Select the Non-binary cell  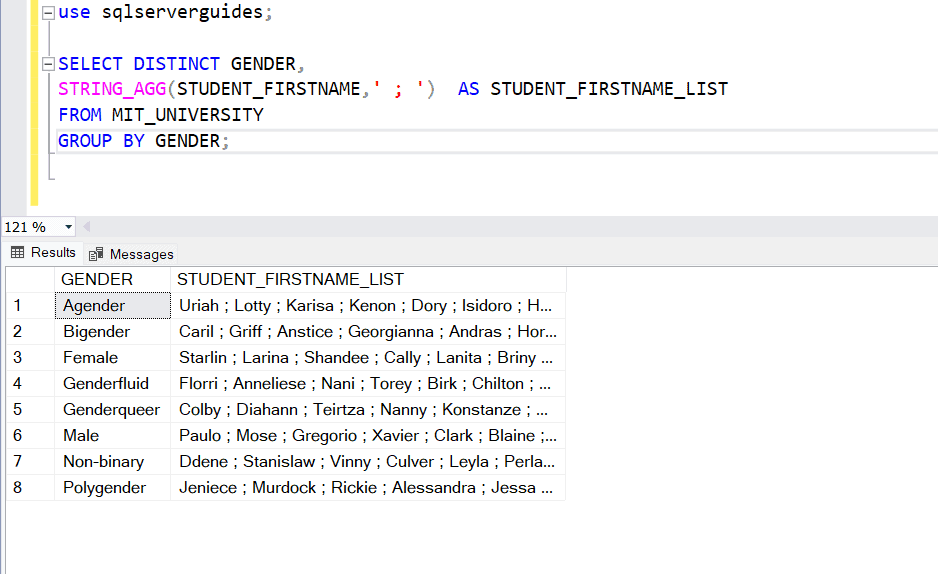point(112,462)
